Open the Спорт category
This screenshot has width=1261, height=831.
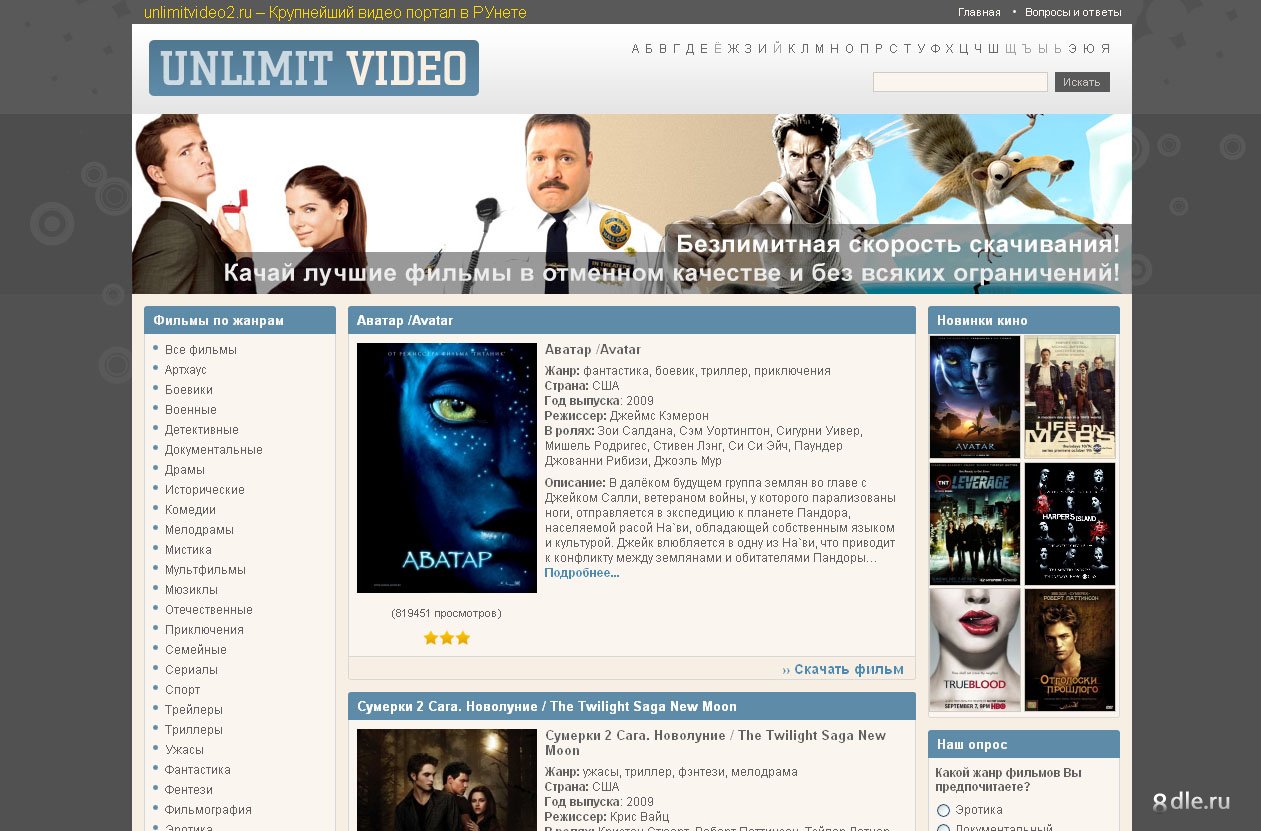pyautogui.click(x=183, y=690)
